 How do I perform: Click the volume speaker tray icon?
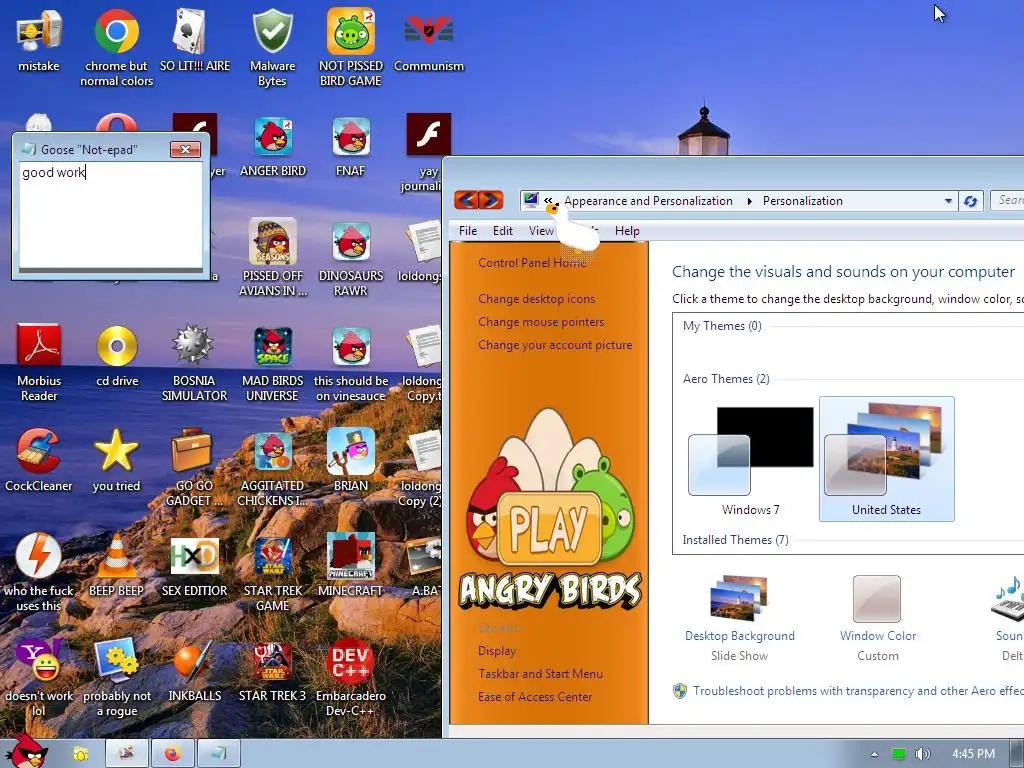tap(922, 754)
